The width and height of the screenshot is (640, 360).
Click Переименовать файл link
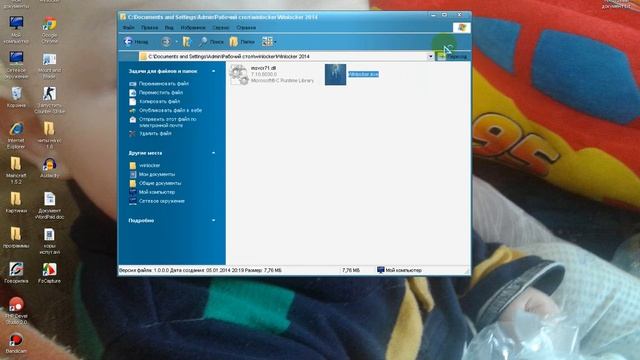pyautogui.click(x=163, y=84)
